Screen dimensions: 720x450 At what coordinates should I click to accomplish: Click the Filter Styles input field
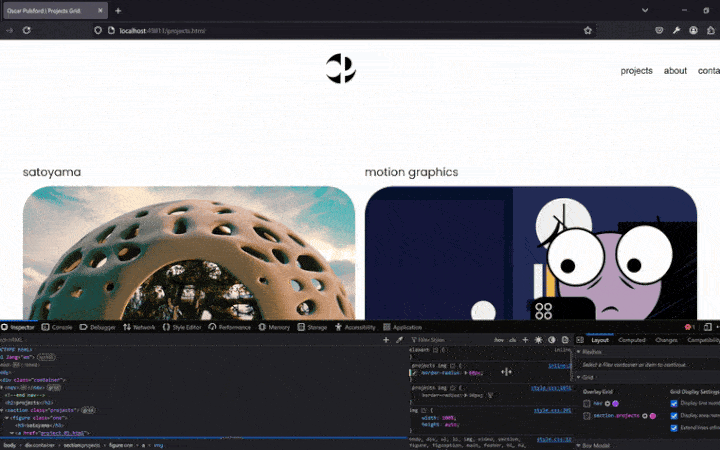tap(450, 340)
